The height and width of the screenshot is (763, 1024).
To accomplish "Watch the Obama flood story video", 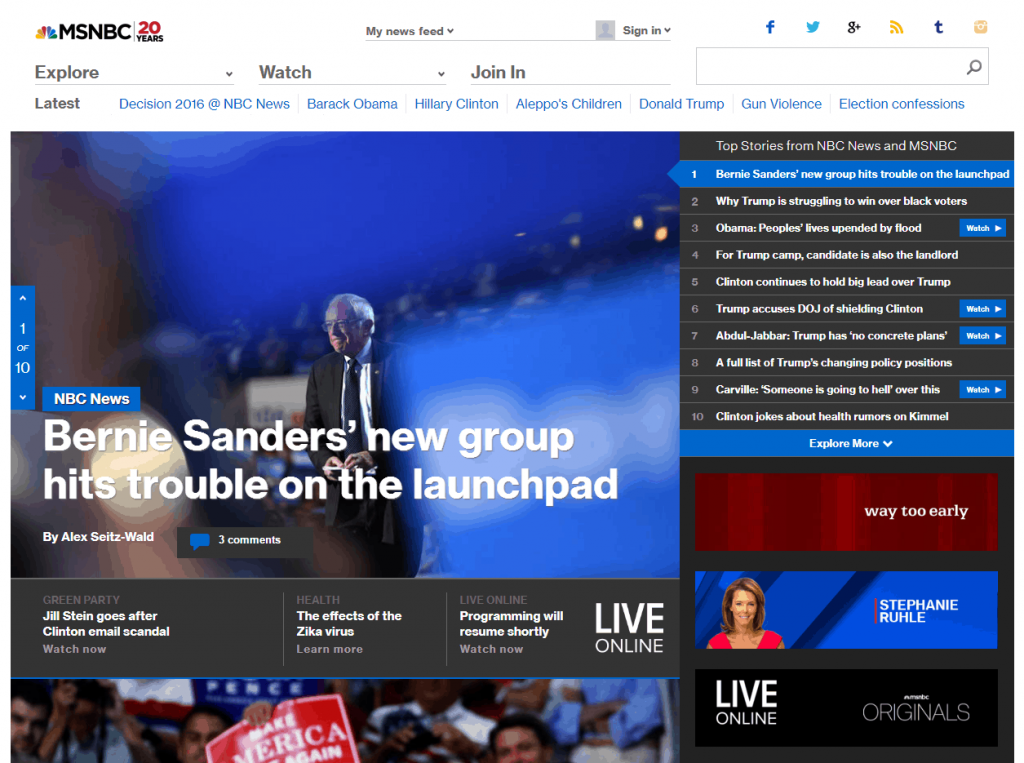I will (x=982, y=228).
